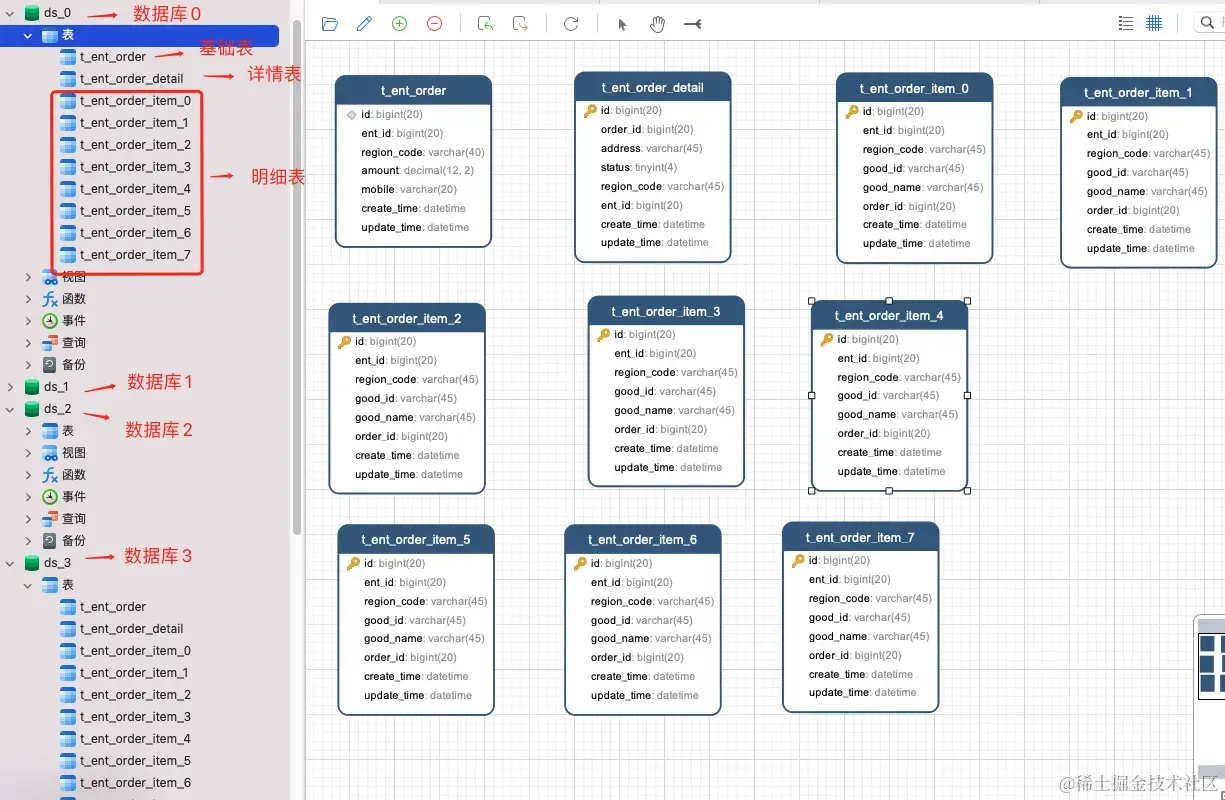The width and height of the screenshot is (1225, 800).
Task: Select the t_ent_order_item_3 diagram header
Action: click(666, 311)
